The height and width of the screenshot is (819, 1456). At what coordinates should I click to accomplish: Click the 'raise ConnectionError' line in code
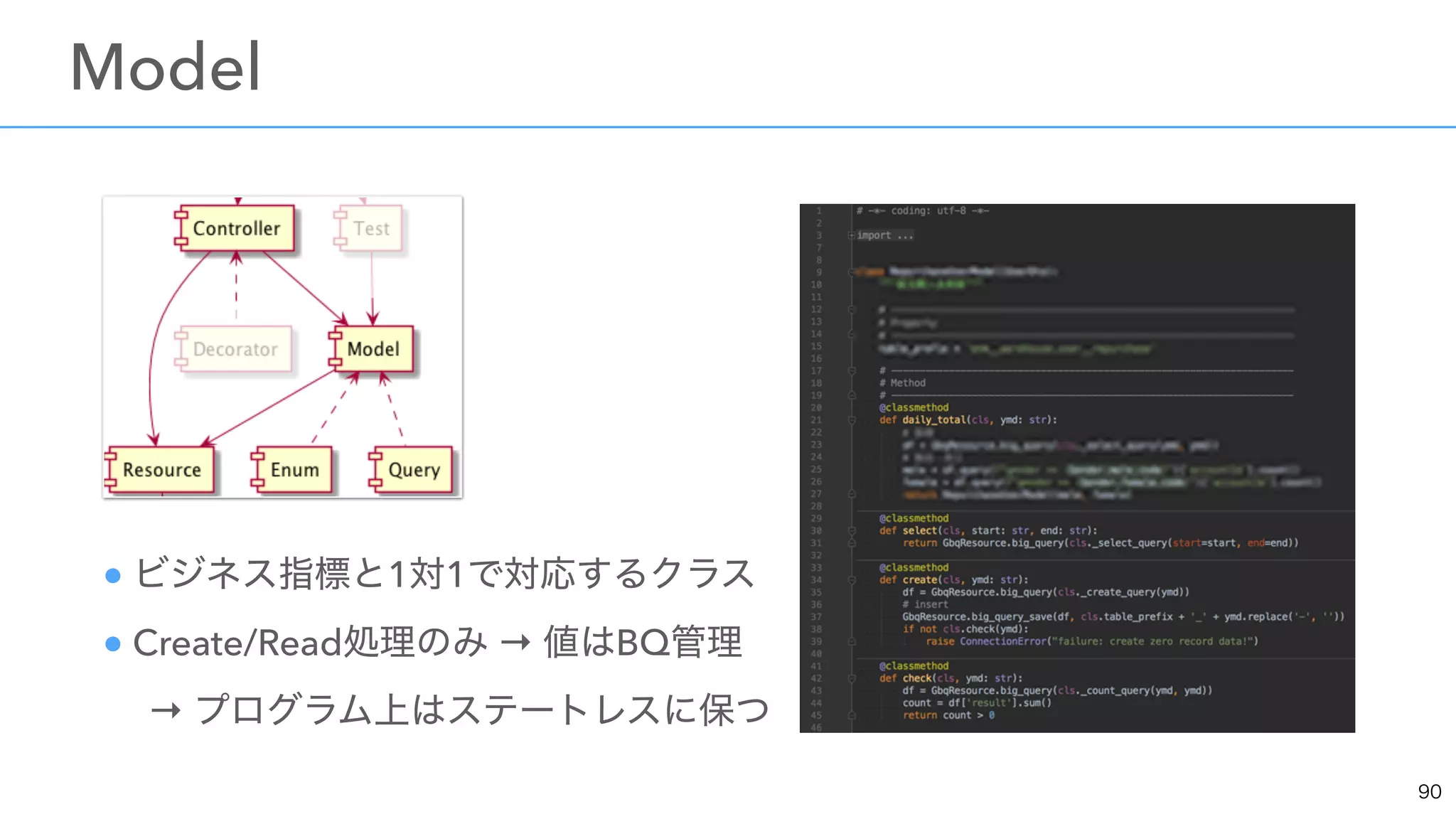1092,641
